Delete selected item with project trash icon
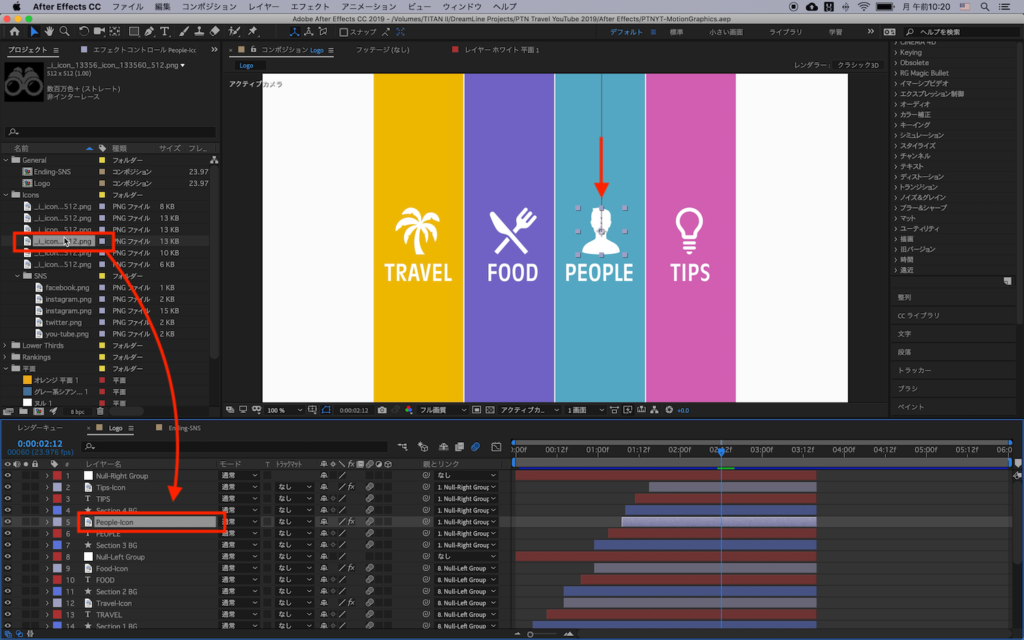Viewport: 1024px width, 640px height. tap(100, 411)
